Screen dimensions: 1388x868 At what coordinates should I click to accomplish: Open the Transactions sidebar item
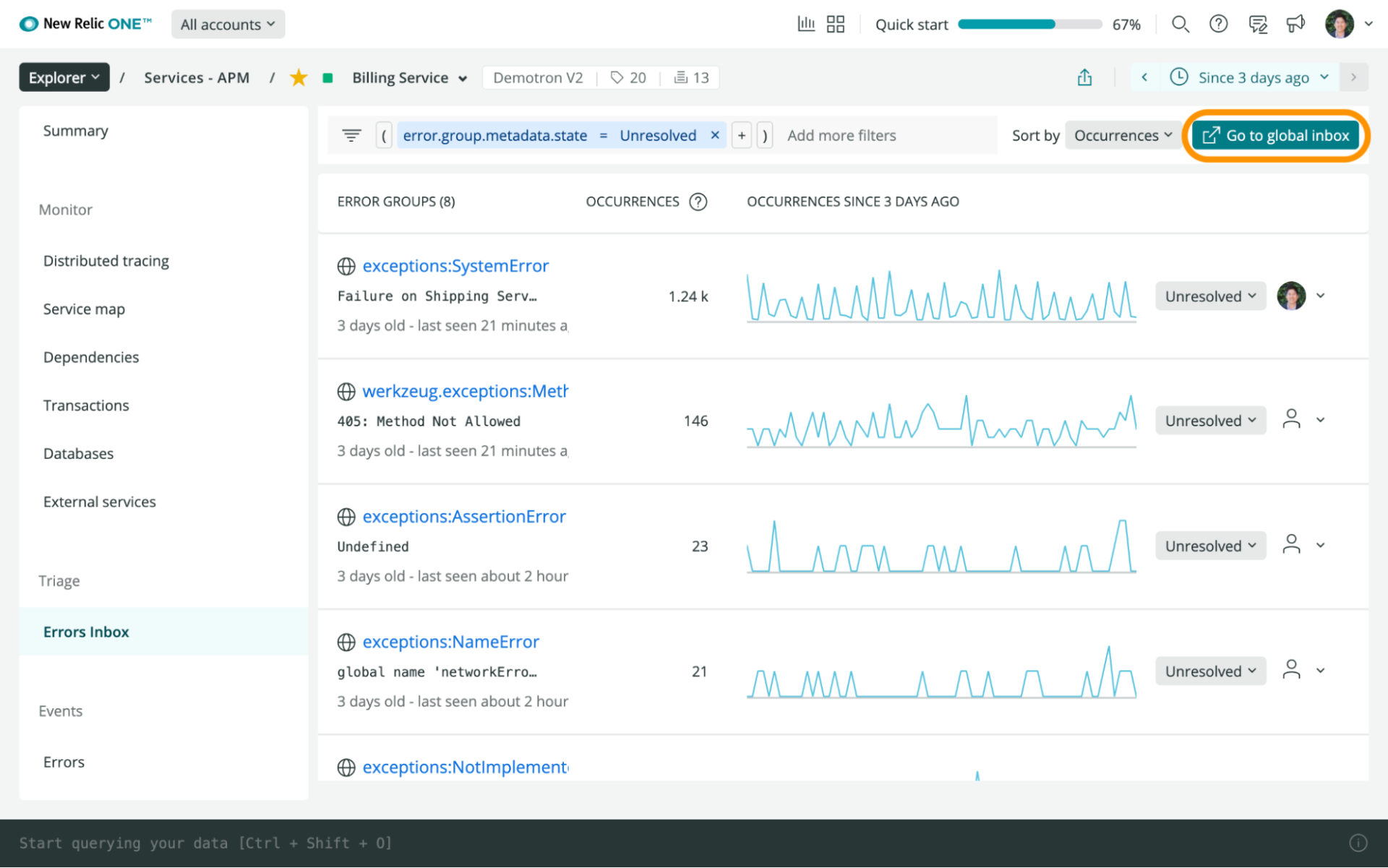(86, 405)
